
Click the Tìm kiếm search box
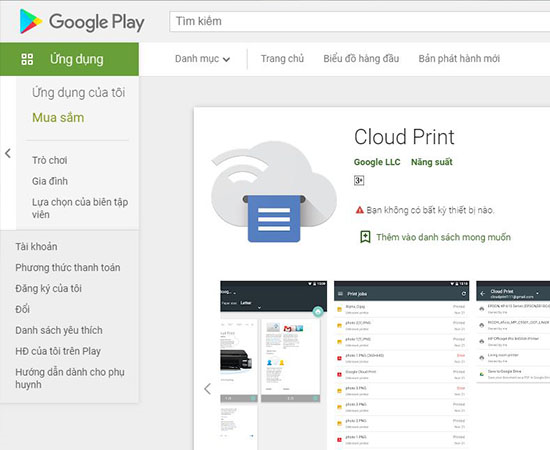pyautogui.click(x=360, y=21)
